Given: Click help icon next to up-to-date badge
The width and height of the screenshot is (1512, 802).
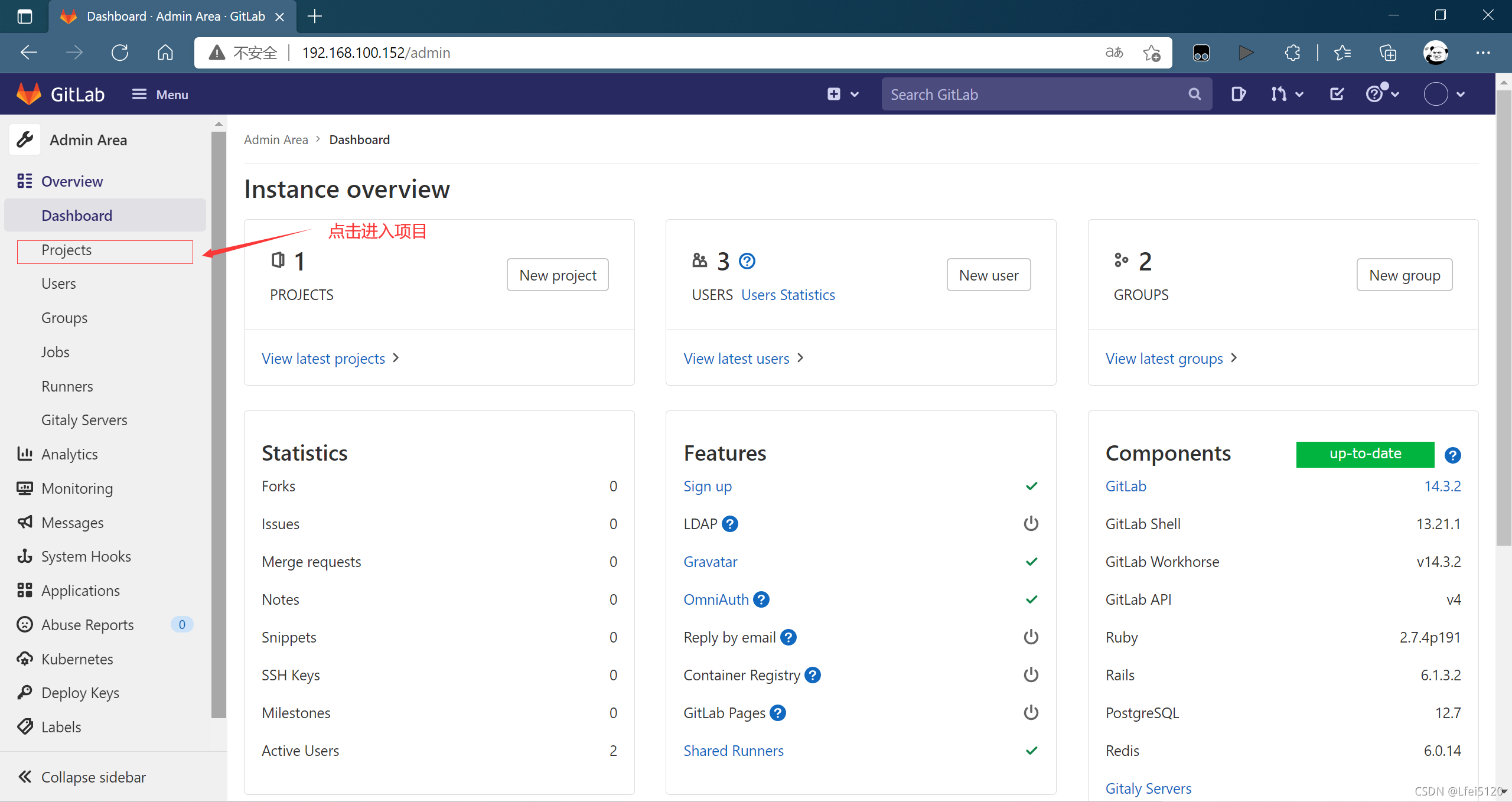Looking at the screenshot, I should tap(1452, 455).
